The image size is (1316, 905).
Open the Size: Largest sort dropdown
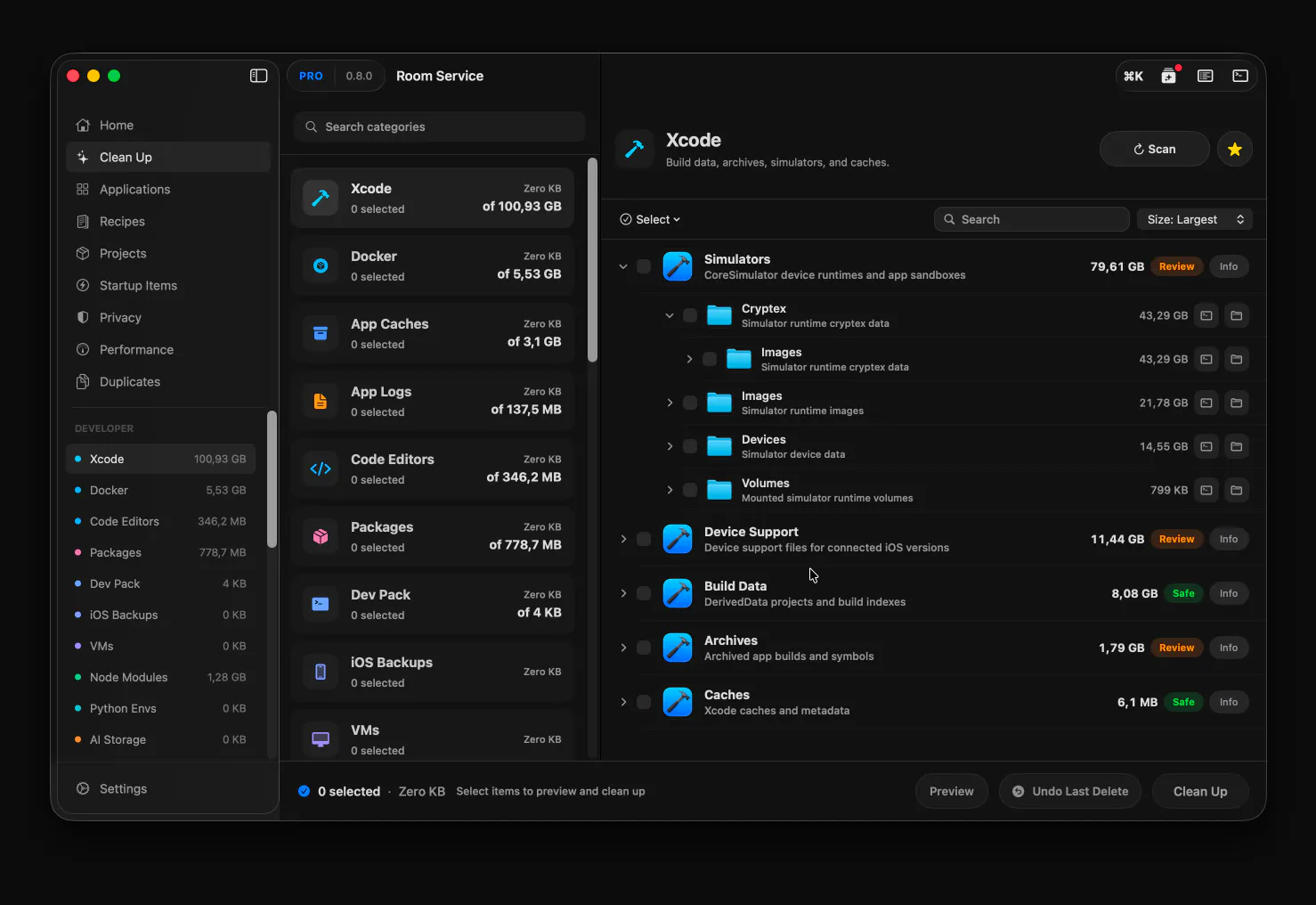(x=1195, y=219)
